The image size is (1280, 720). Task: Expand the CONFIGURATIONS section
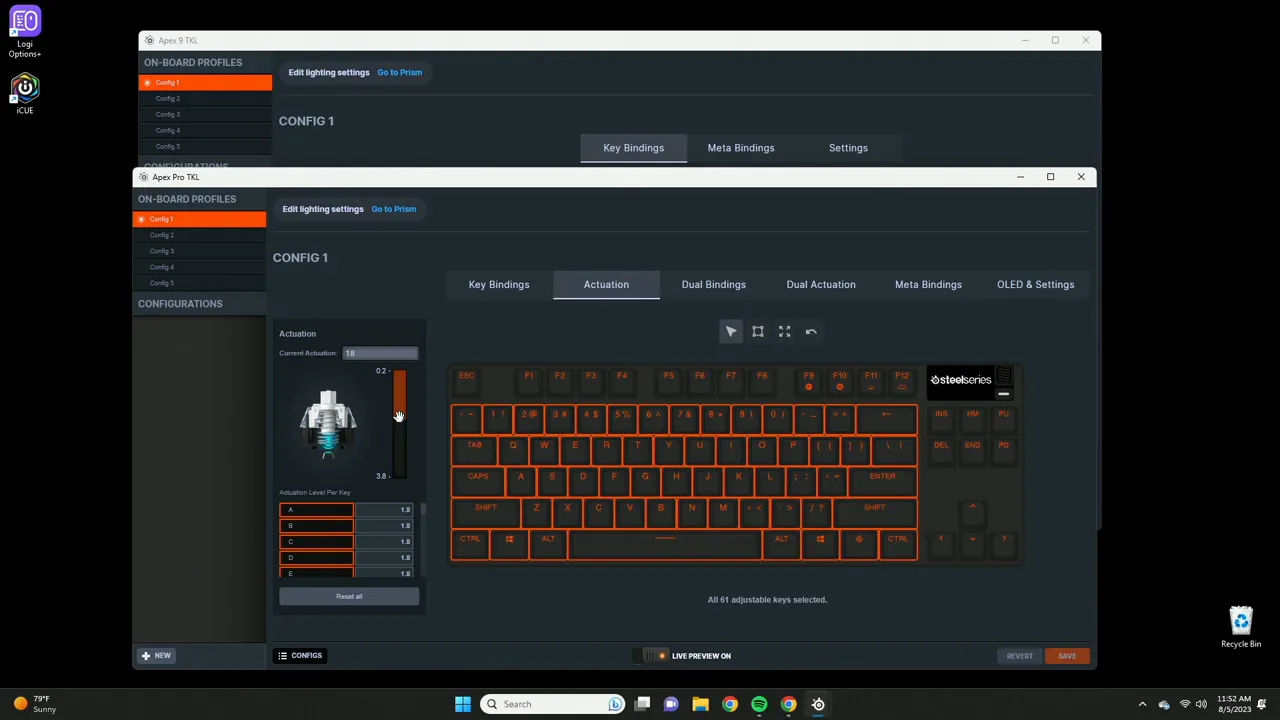coord(180,303)
